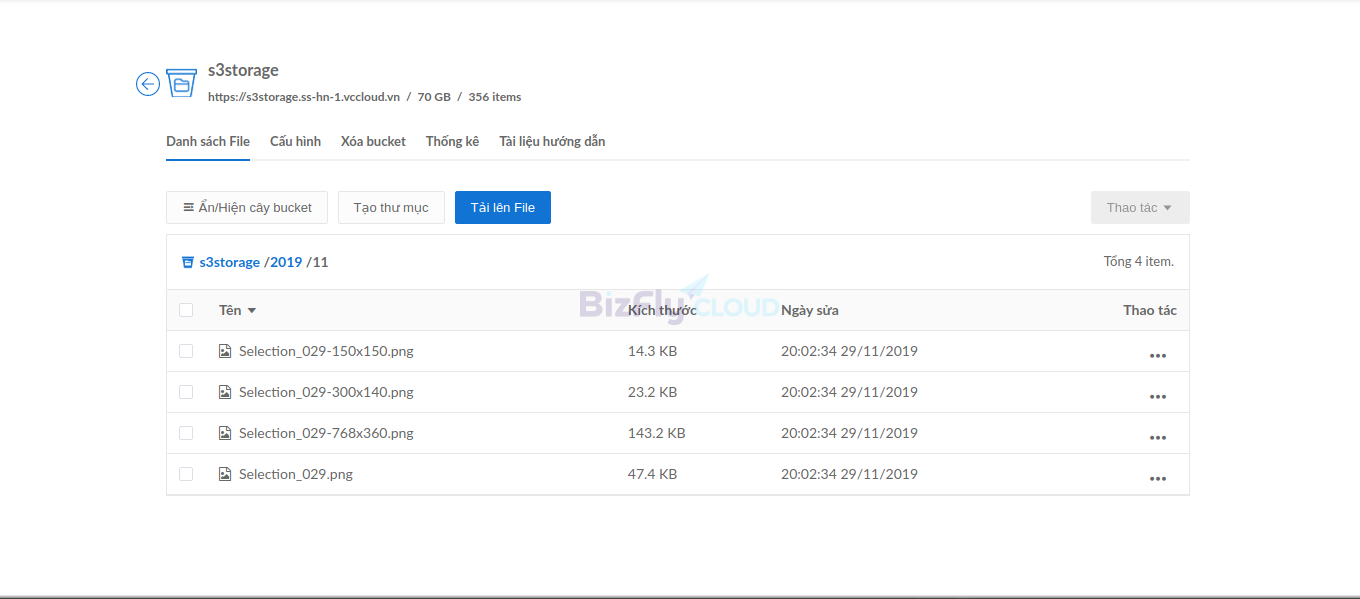1360x599 pixels.
Task: Open three-dot actions for Selection_029-768x360.png
Action: pyautogui.click(x=1157, y=438)
